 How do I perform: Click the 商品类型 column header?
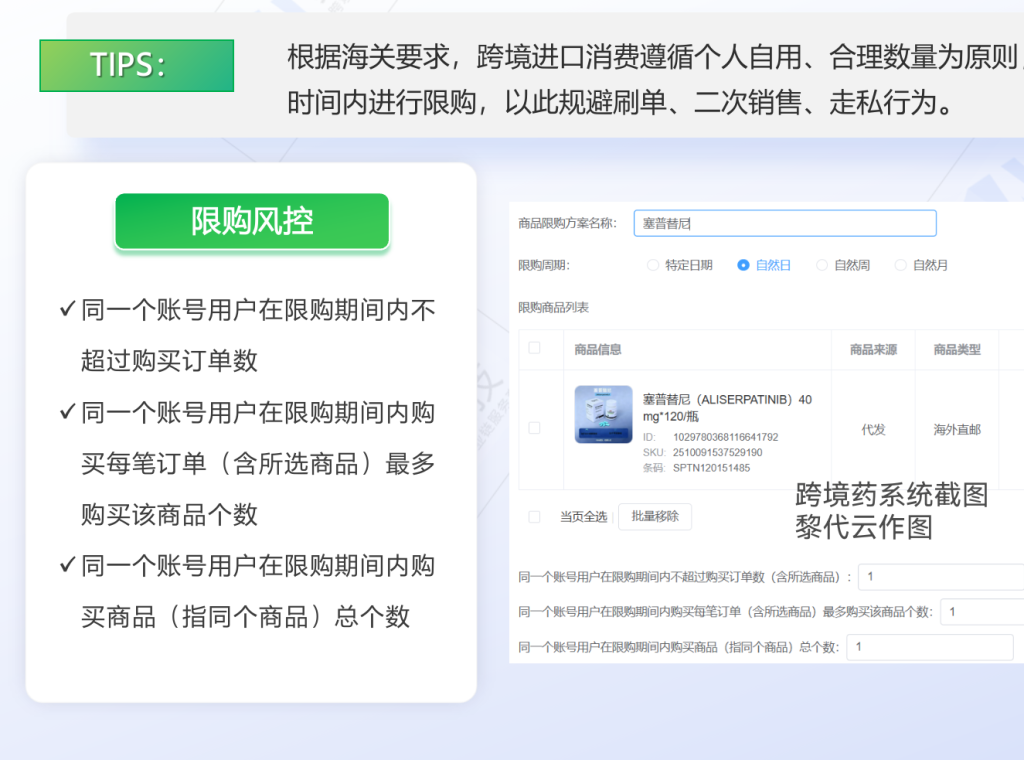coord(957,349)
